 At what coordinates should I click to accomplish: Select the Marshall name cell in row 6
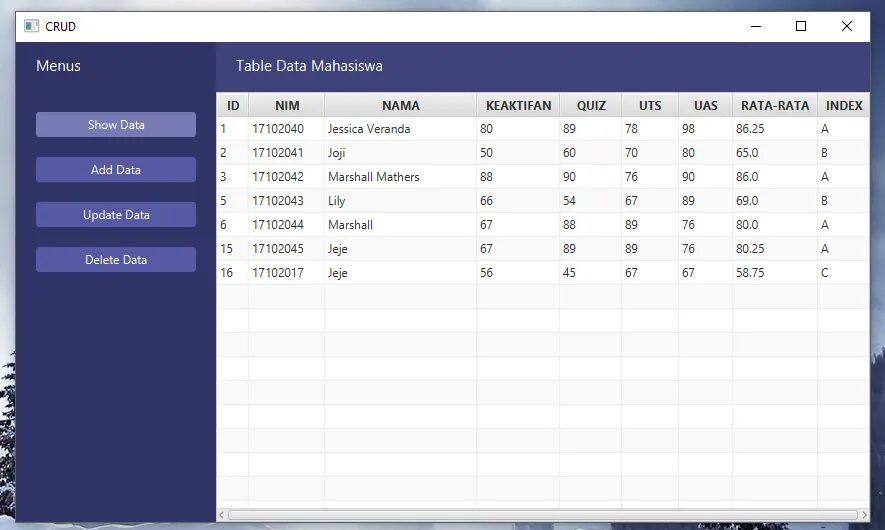(x=400, y=225)
